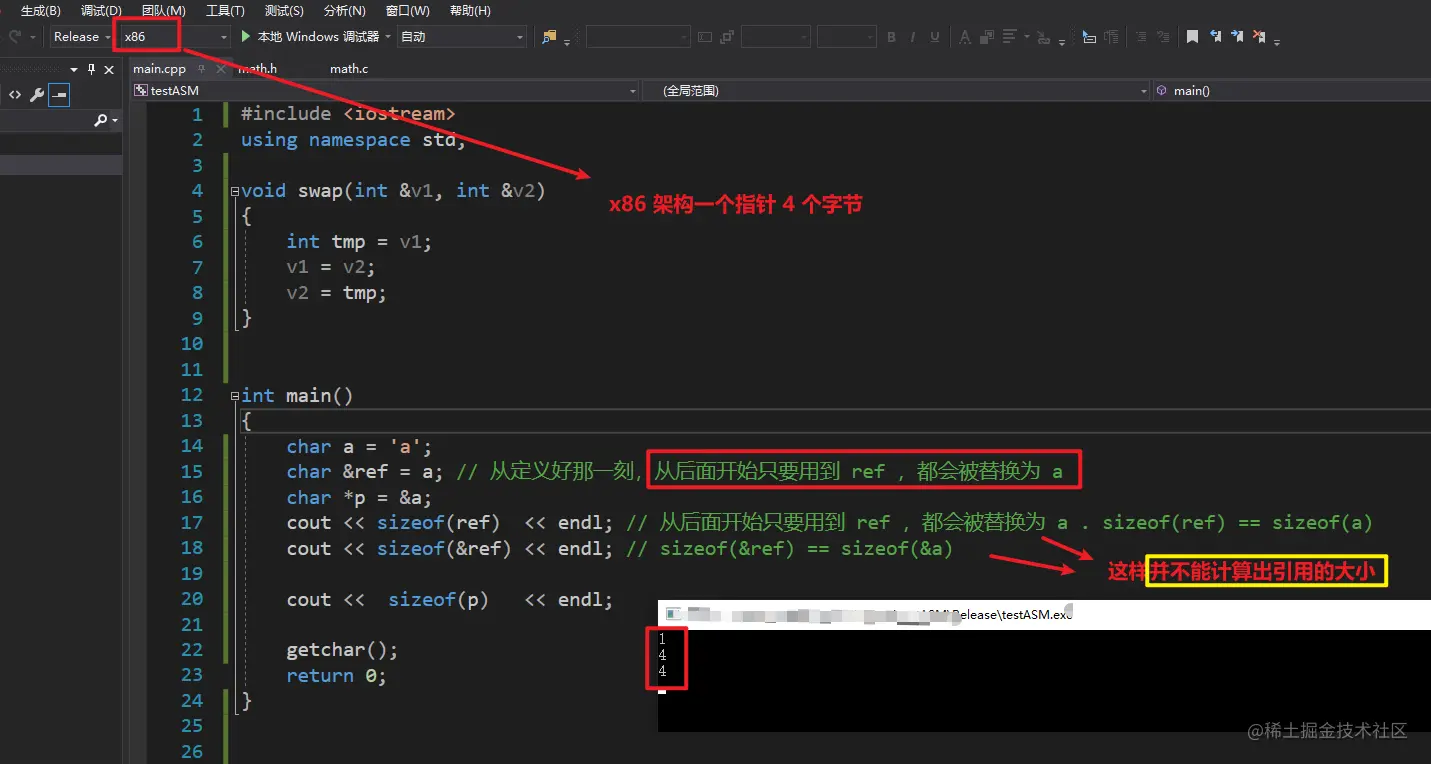Open the Release configuration dropdown
This screenshot has height=764, width=1431.
tap(82, 37)
